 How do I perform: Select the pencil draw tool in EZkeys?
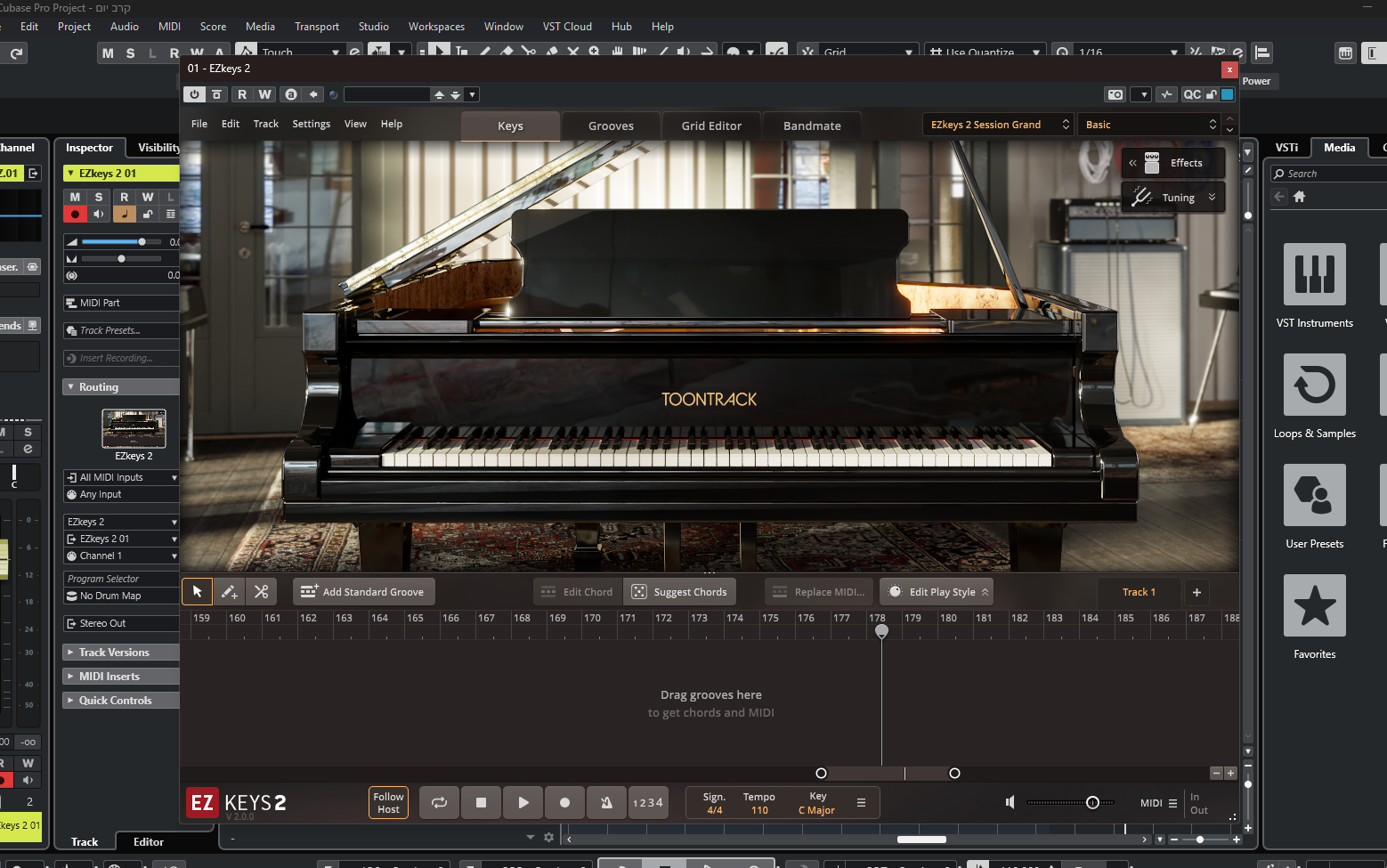[x=229, y=592]
